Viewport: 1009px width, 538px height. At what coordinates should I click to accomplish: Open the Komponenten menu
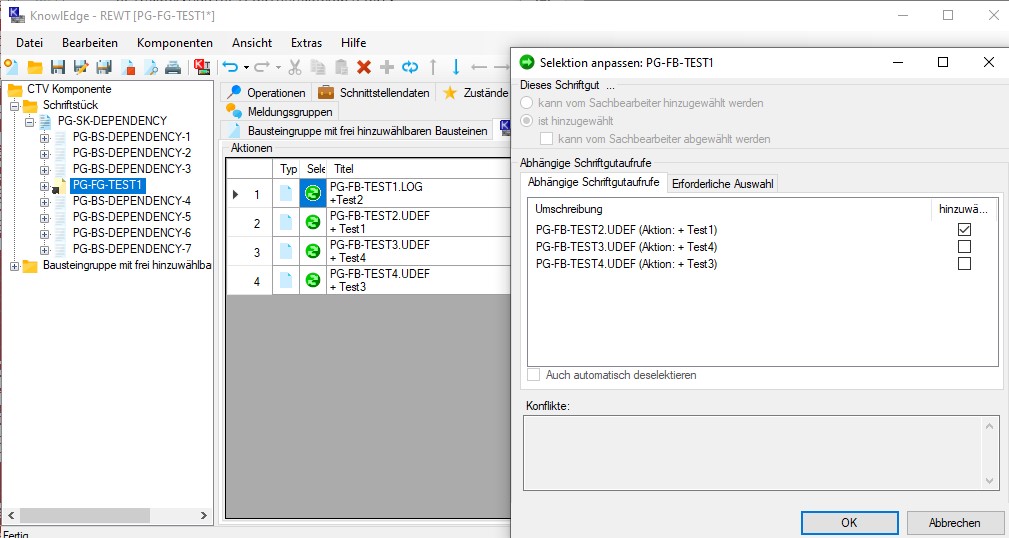click(x=174, y=43)
